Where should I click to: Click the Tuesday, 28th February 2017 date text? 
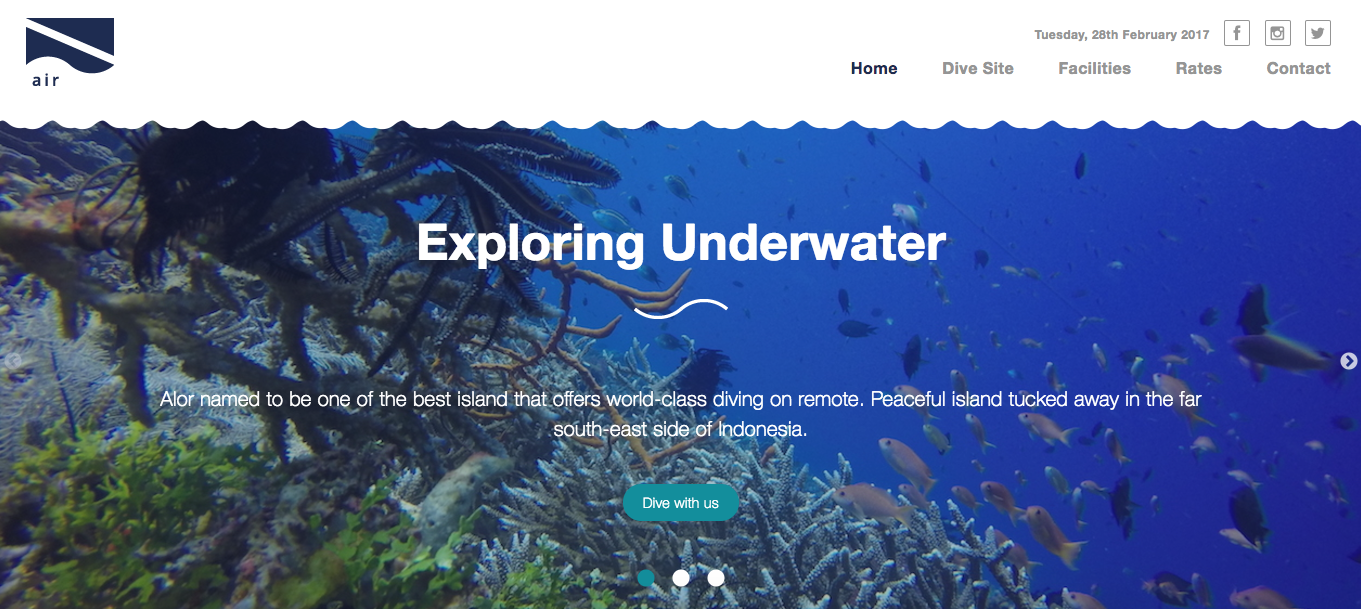coord(1122,35)
